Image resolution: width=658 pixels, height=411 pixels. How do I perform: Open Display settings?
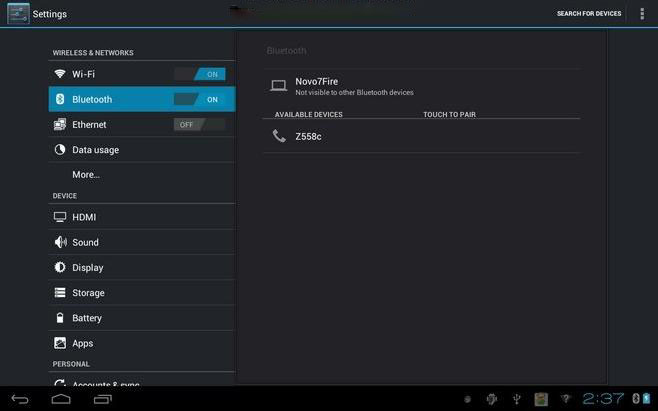tap(142, 267)
